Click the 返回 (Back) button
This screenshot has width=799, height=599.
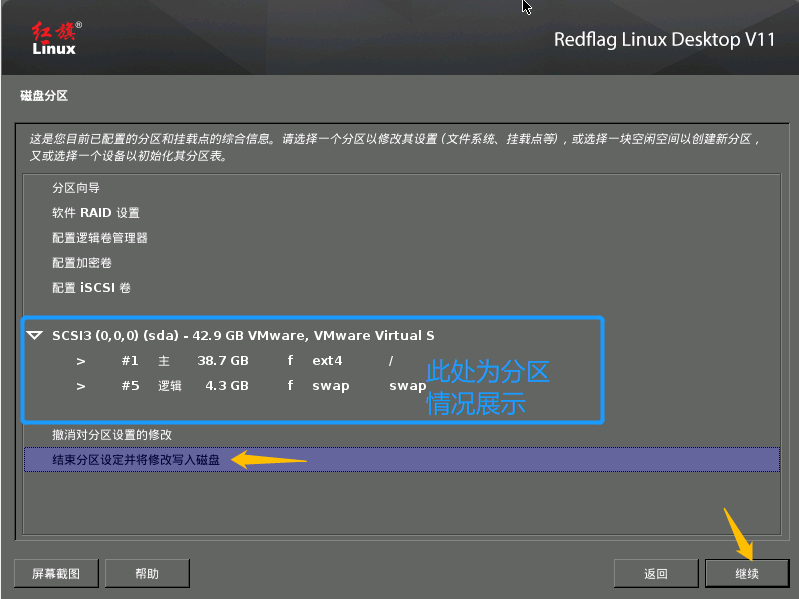coord(655,574)
